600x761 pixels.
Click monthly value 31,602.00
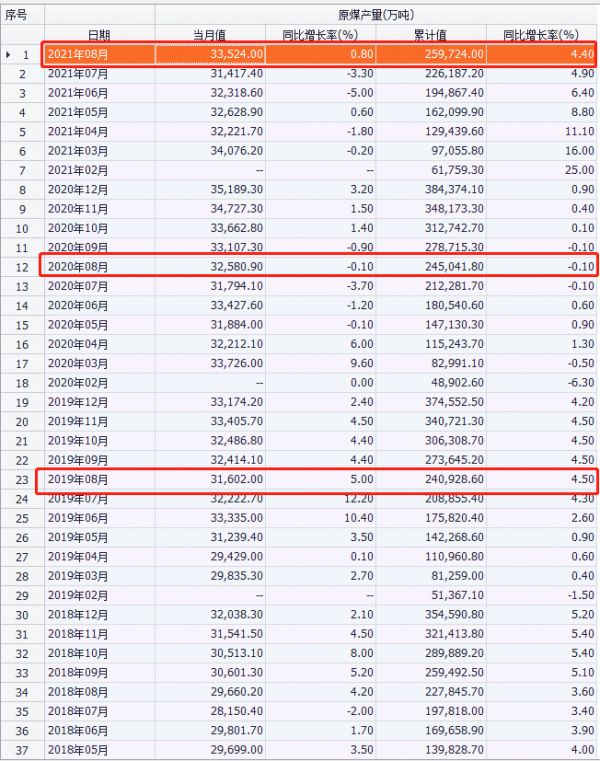click(x=211, y=479)
